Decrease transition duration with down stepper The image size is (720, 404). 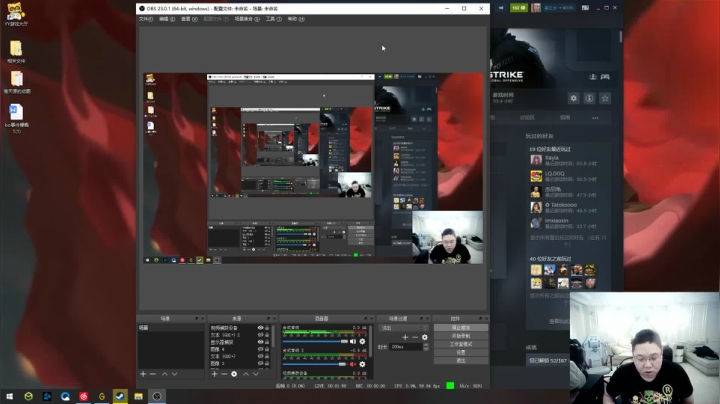point(426,349)
